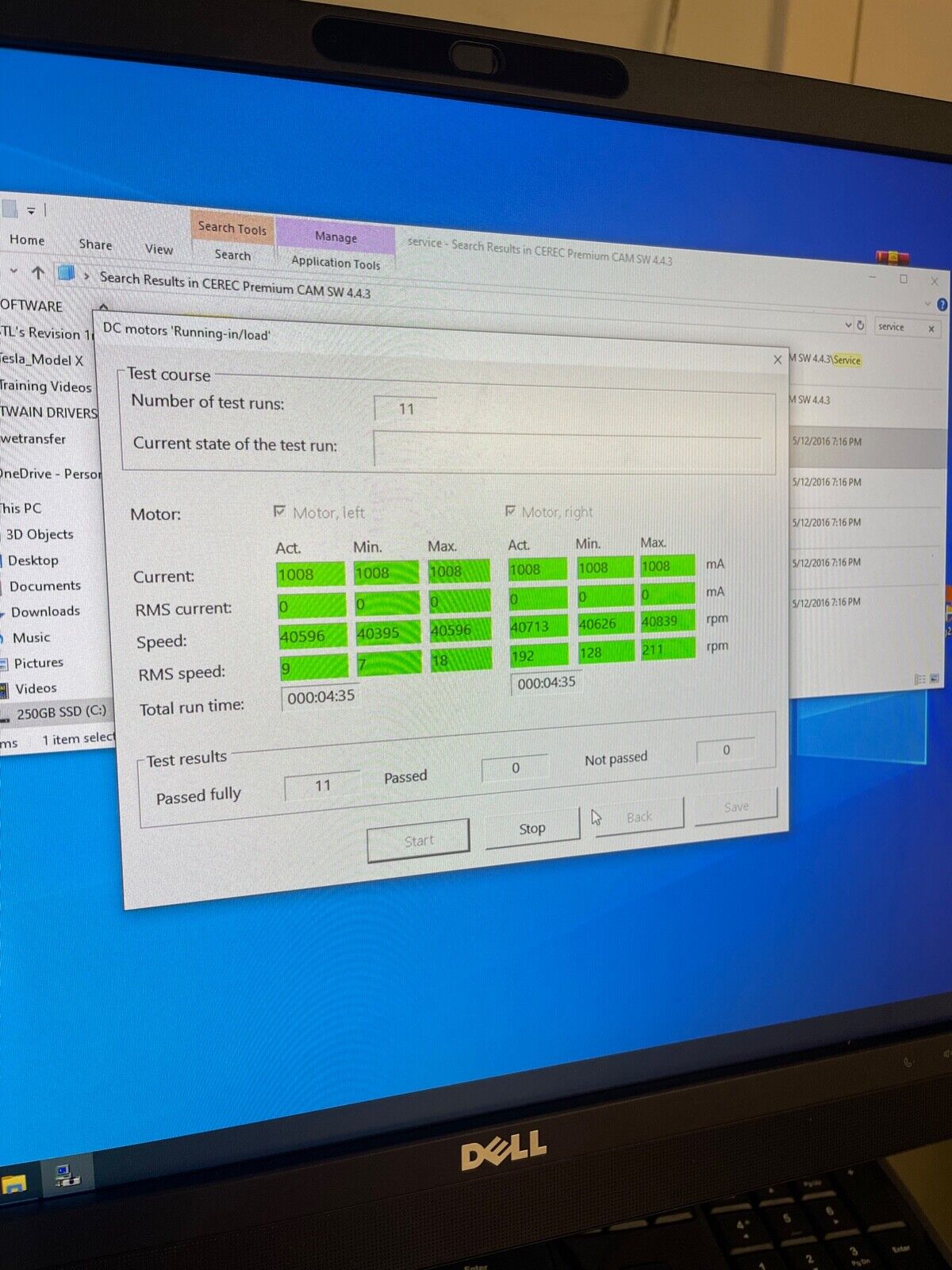952x1270 pixels.
Task: Toggle the 'Motor, right' checkbox
Action: click(x=510, y=510)
